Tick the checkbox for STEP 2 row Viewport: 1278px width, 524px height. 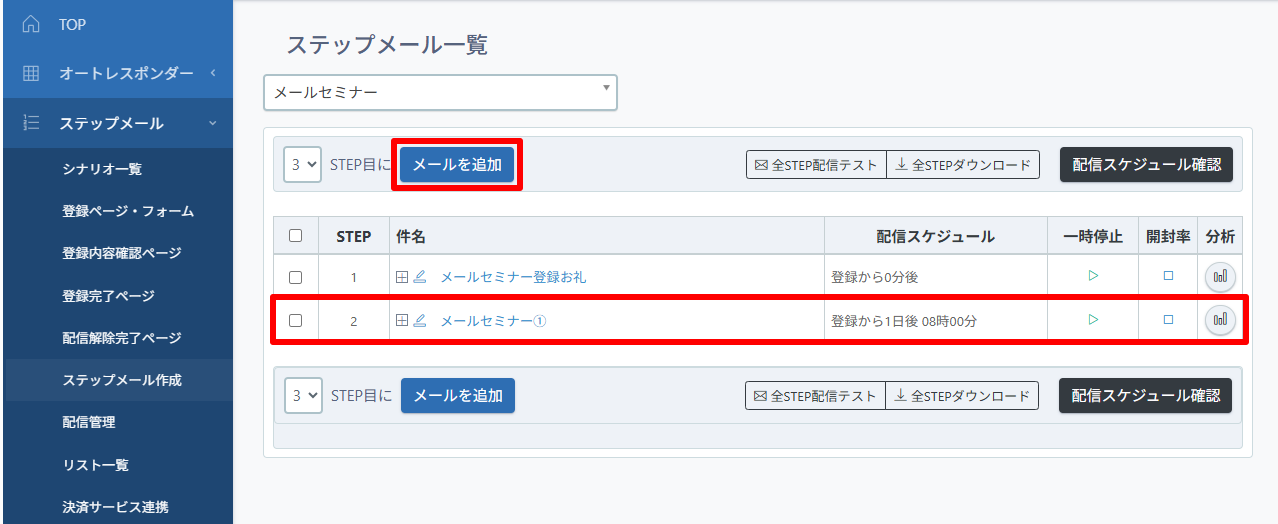point(295,320)
